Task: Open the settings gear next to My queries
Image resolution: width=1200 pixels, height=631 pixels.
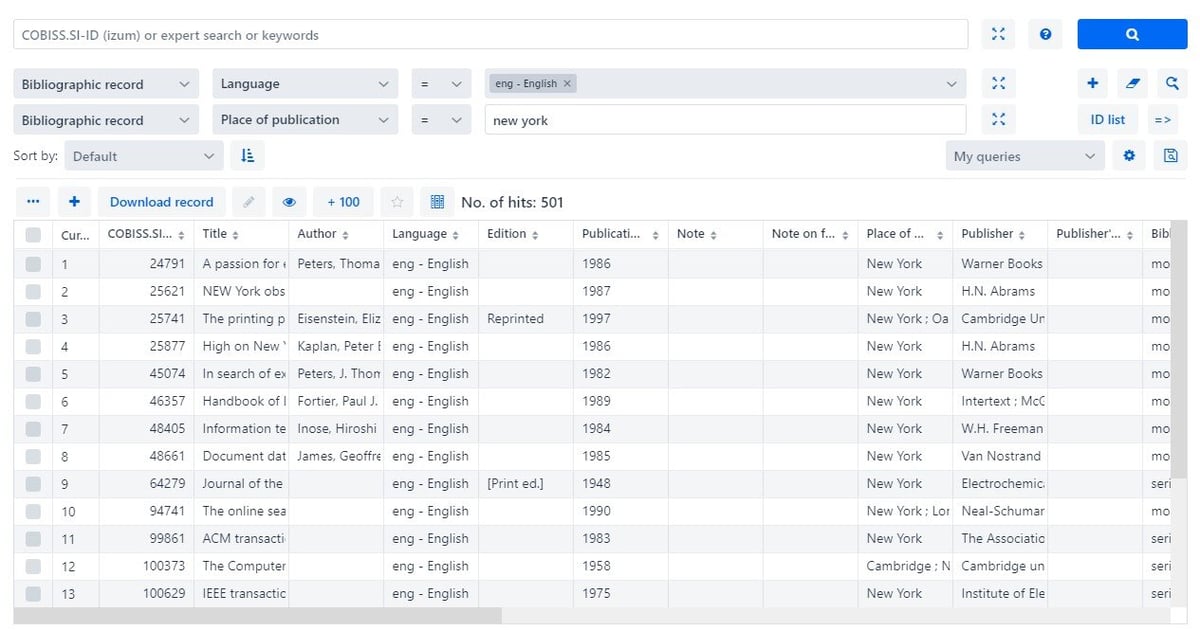Action: click(1130, 156)
